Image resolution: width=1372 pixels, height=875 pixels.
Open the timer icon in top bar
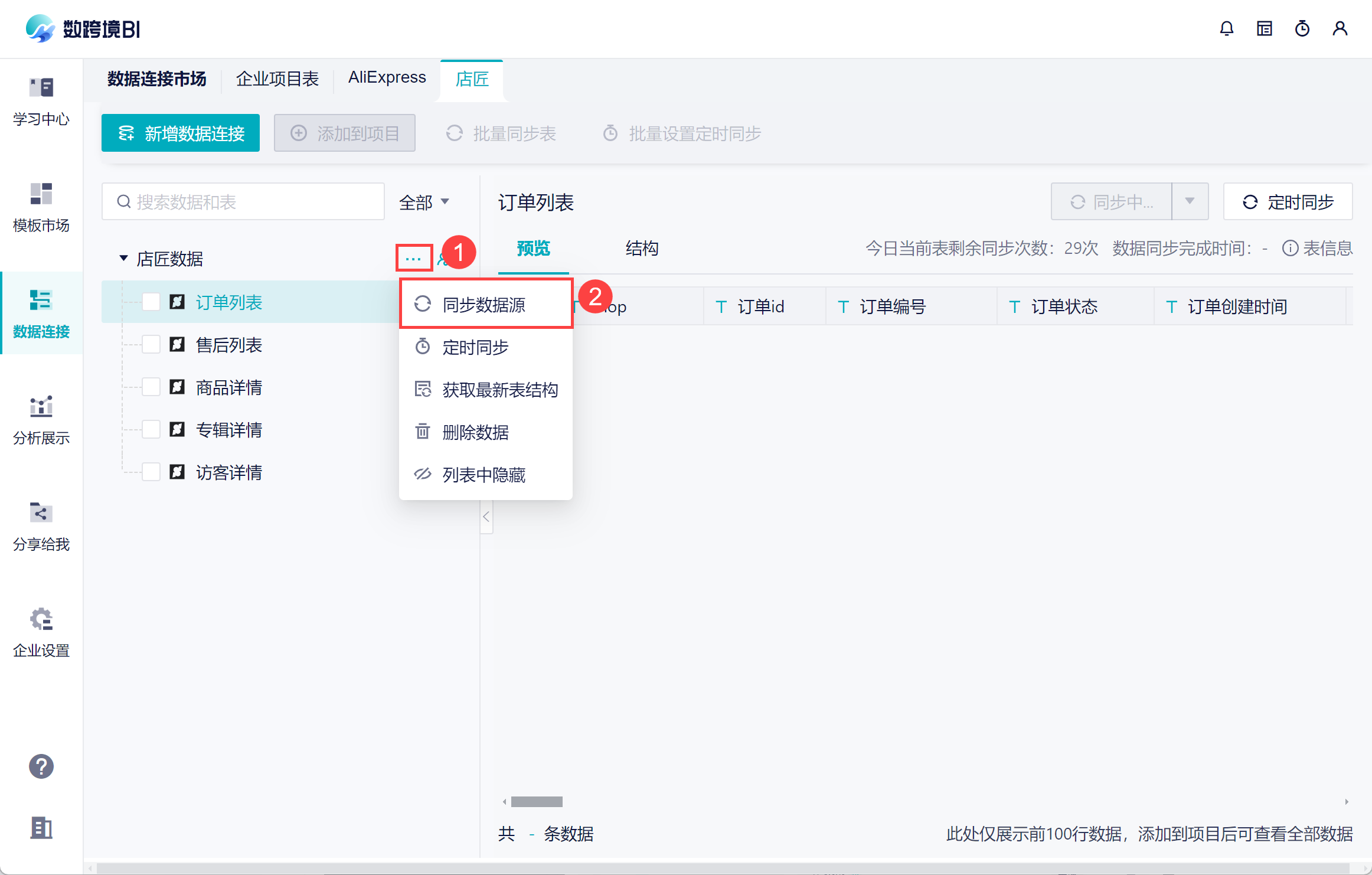point(1302,28)
